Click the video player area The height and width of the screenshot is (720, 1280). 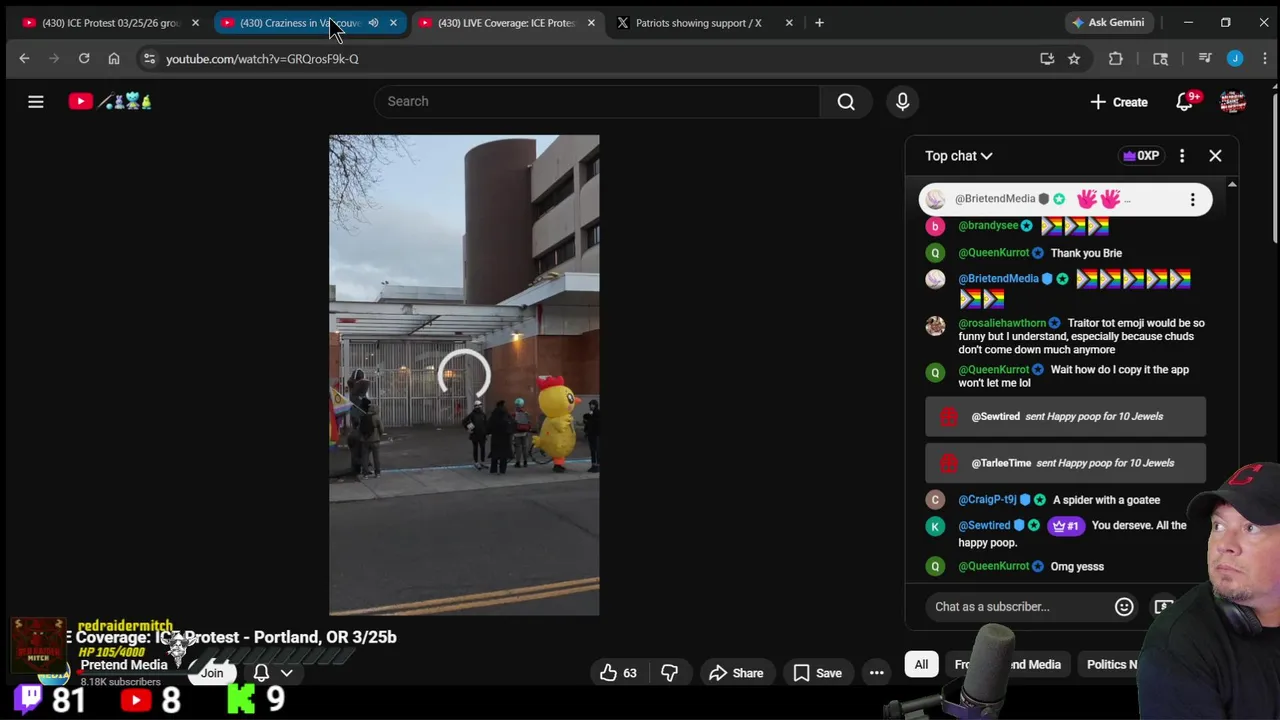pyautogui.click(x=464, y=375)
